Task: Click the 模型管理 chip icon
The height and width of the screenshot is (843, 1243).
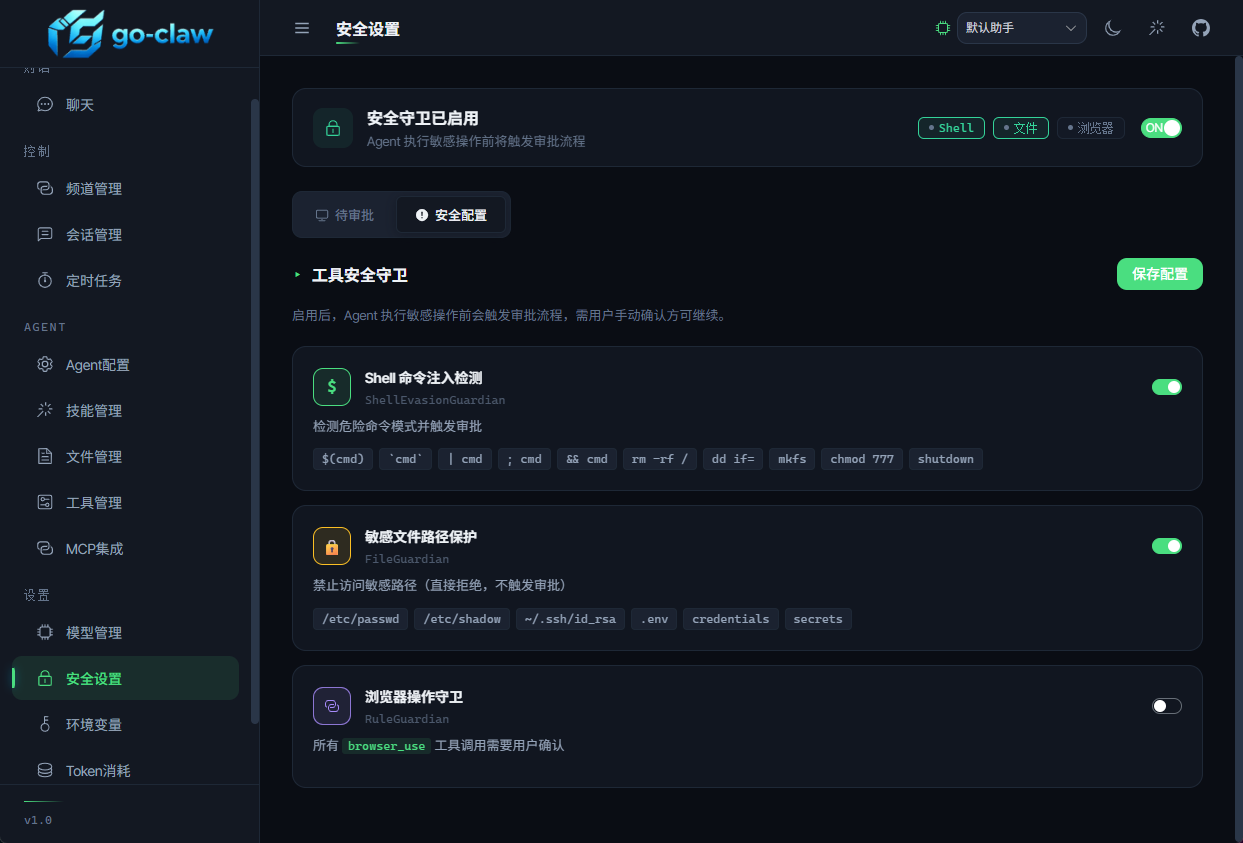Action: [45, 632]
